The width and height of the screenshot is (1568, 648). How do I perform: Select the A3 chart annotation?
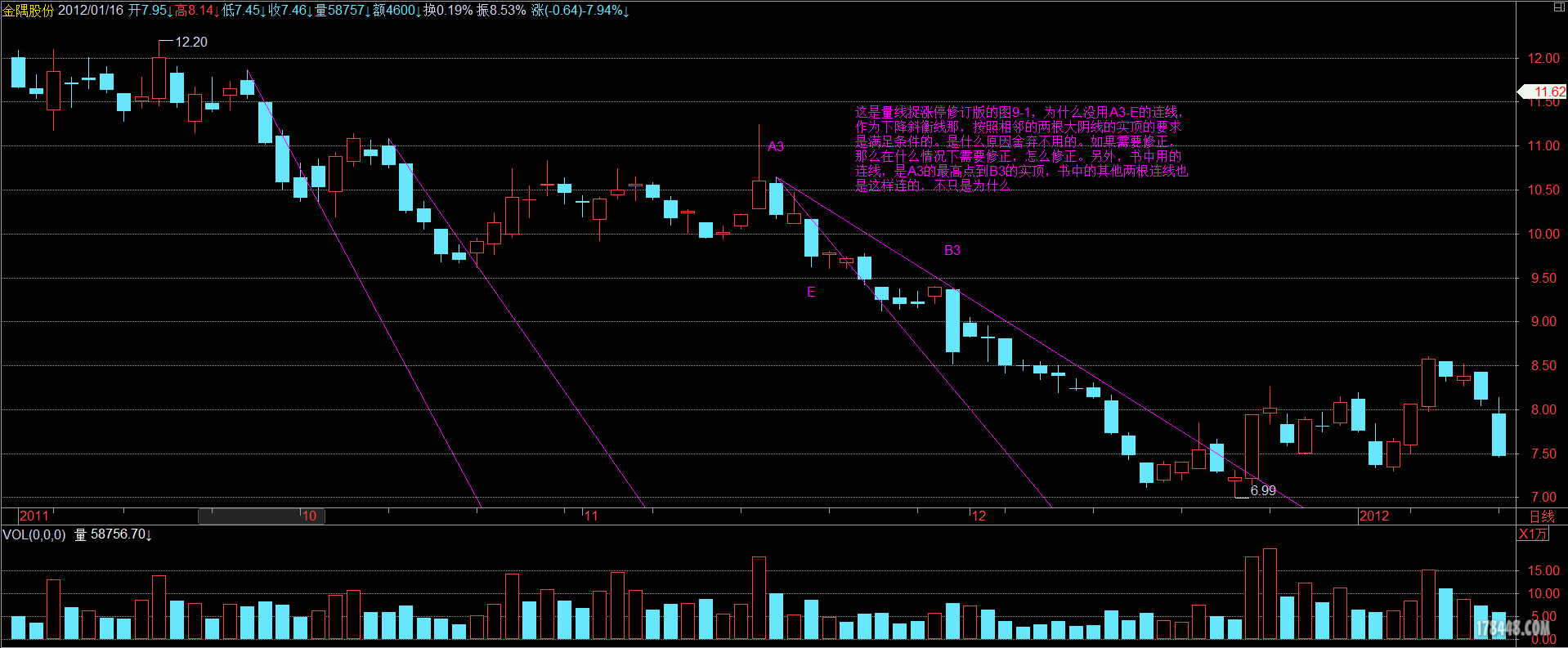(775, 146)
